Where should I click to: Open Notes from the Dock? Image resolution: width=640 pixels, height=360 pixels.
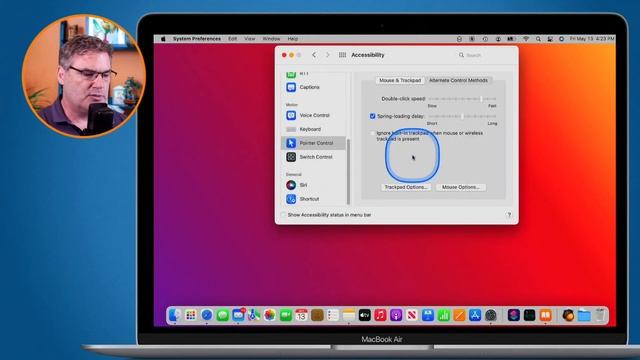click(x=349, y=315)
